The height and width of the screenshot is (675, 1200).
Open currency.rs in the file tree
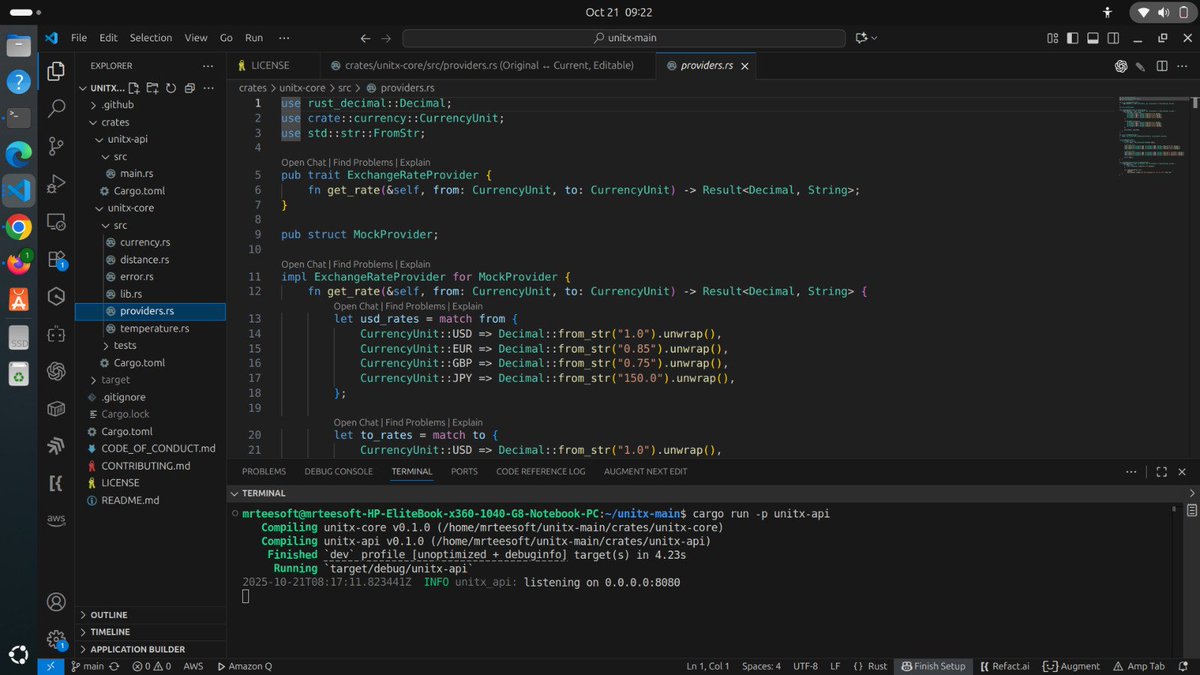coord(146,242)
